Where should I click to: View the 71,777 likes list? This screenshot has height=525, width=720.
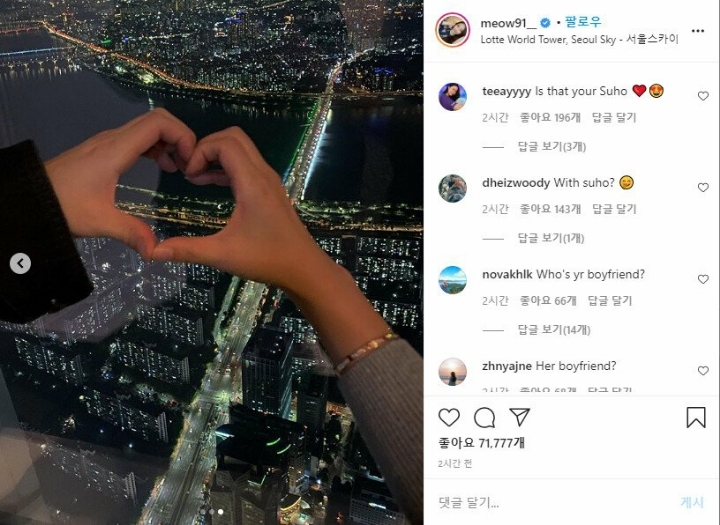click(x=481, y=443)
